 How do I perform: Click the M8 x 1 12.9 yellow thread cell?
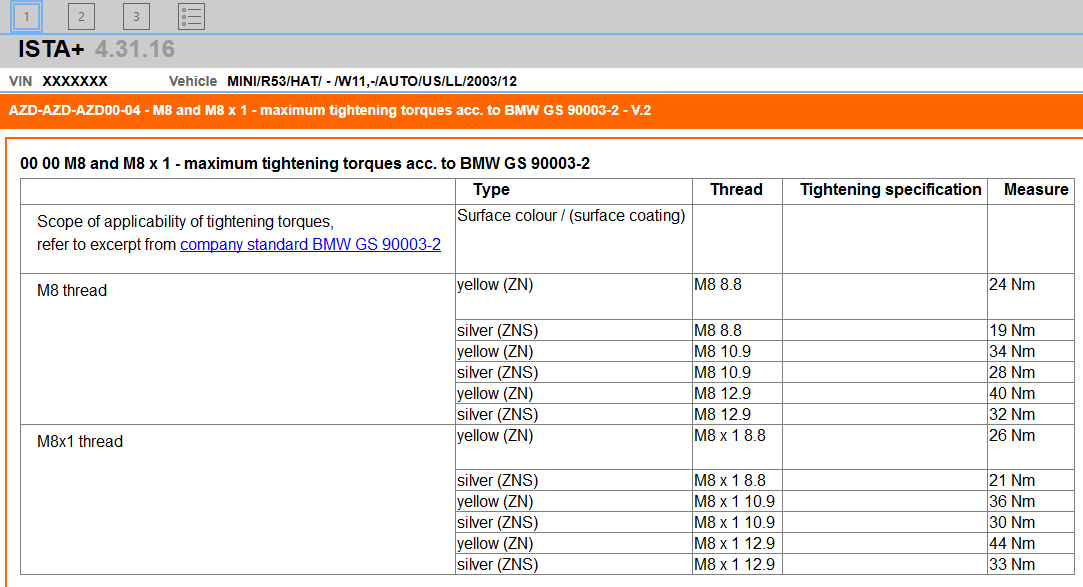click(x=735, y=544)
